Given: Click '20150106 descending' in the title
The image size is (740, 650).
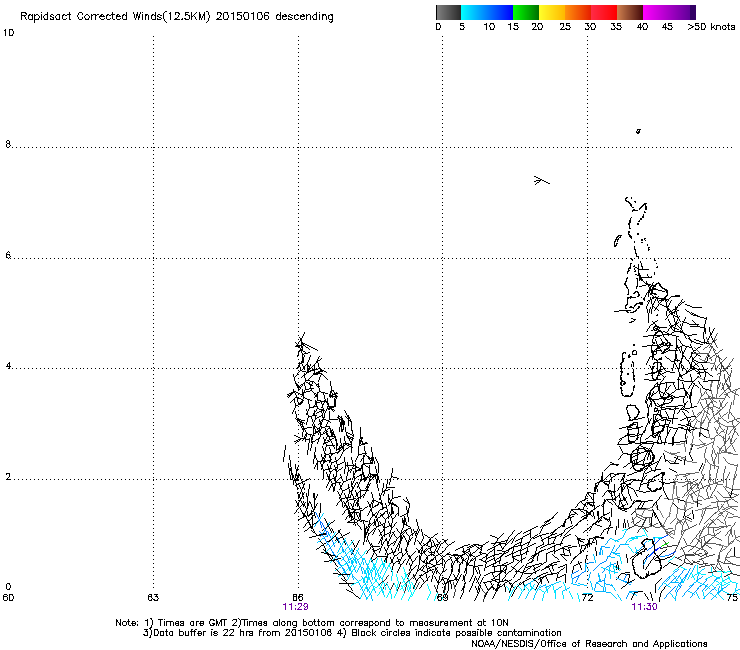Looking at the screenshot, I should coord(274,17).
